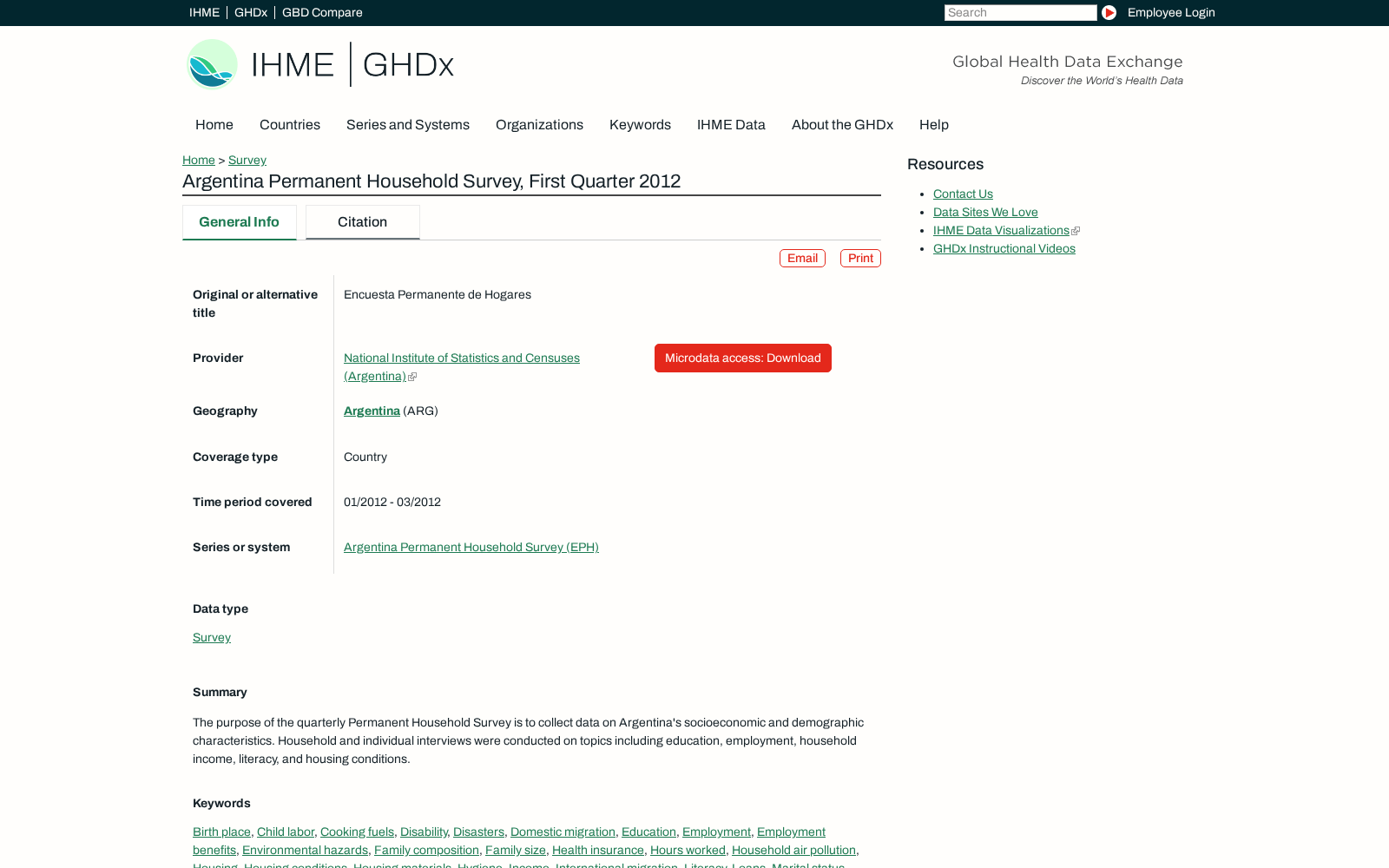Open Argentina geography link
Viewport: 1389px width, 868px height.
click(x=372, y=411)
